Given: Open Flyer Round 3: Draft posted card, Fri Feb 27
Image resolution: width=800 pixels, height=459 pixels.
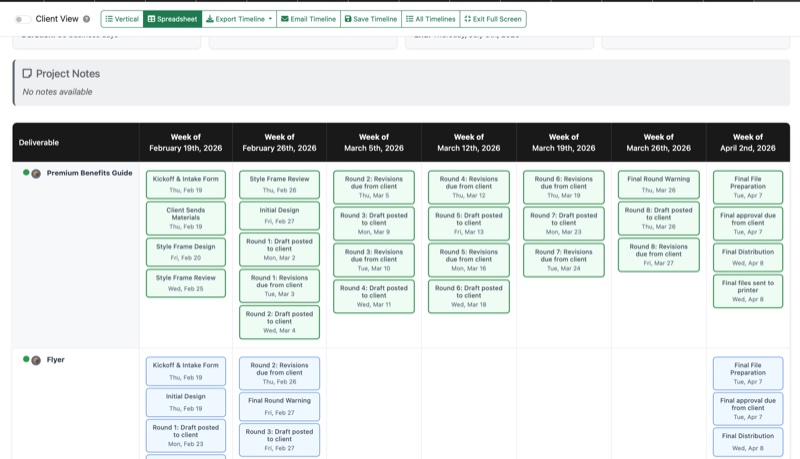Looking at the screenshot, I should (279, 440).
